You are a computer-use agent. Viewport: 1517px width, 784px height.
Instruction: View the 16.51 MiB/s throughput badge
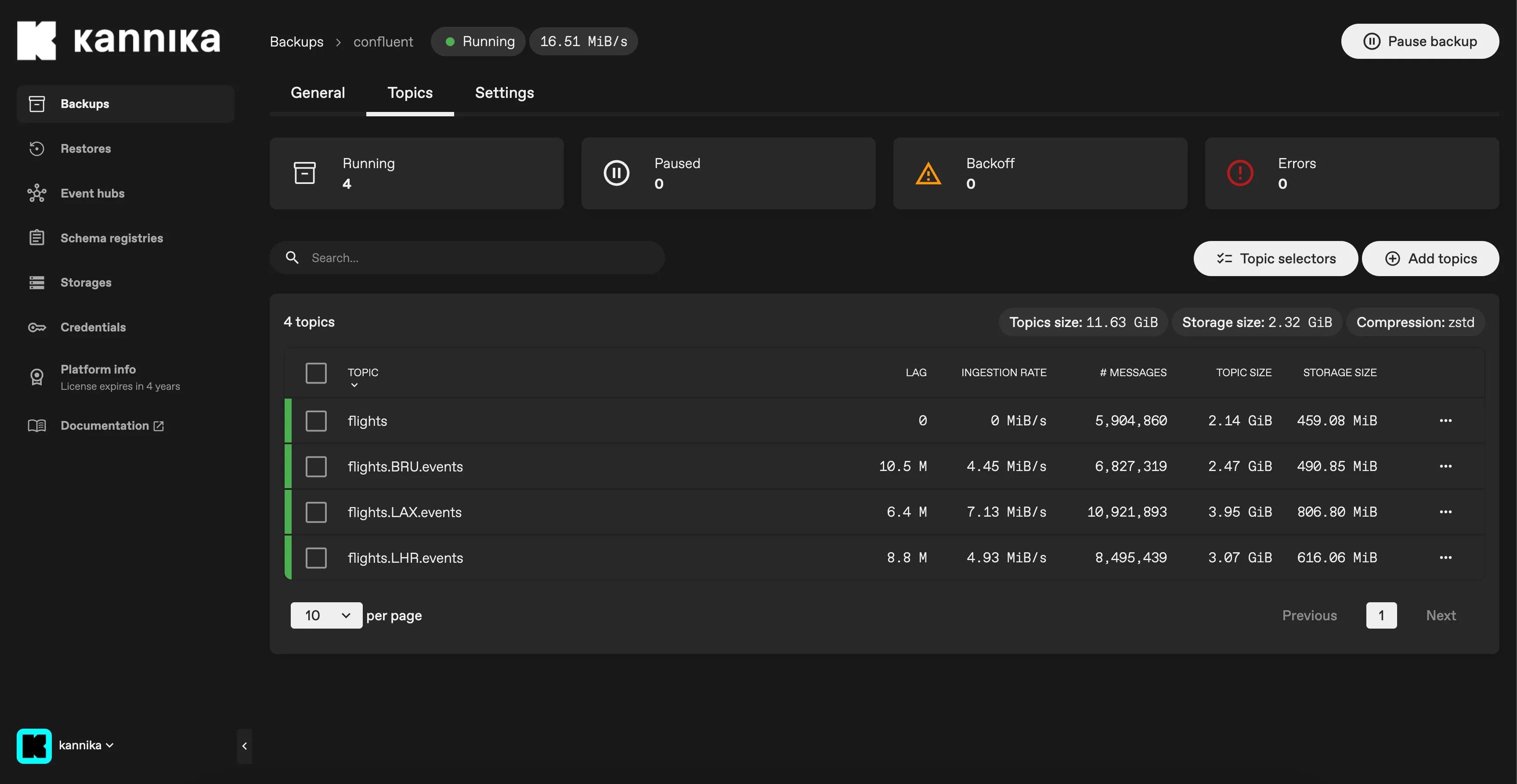point(584,41)
